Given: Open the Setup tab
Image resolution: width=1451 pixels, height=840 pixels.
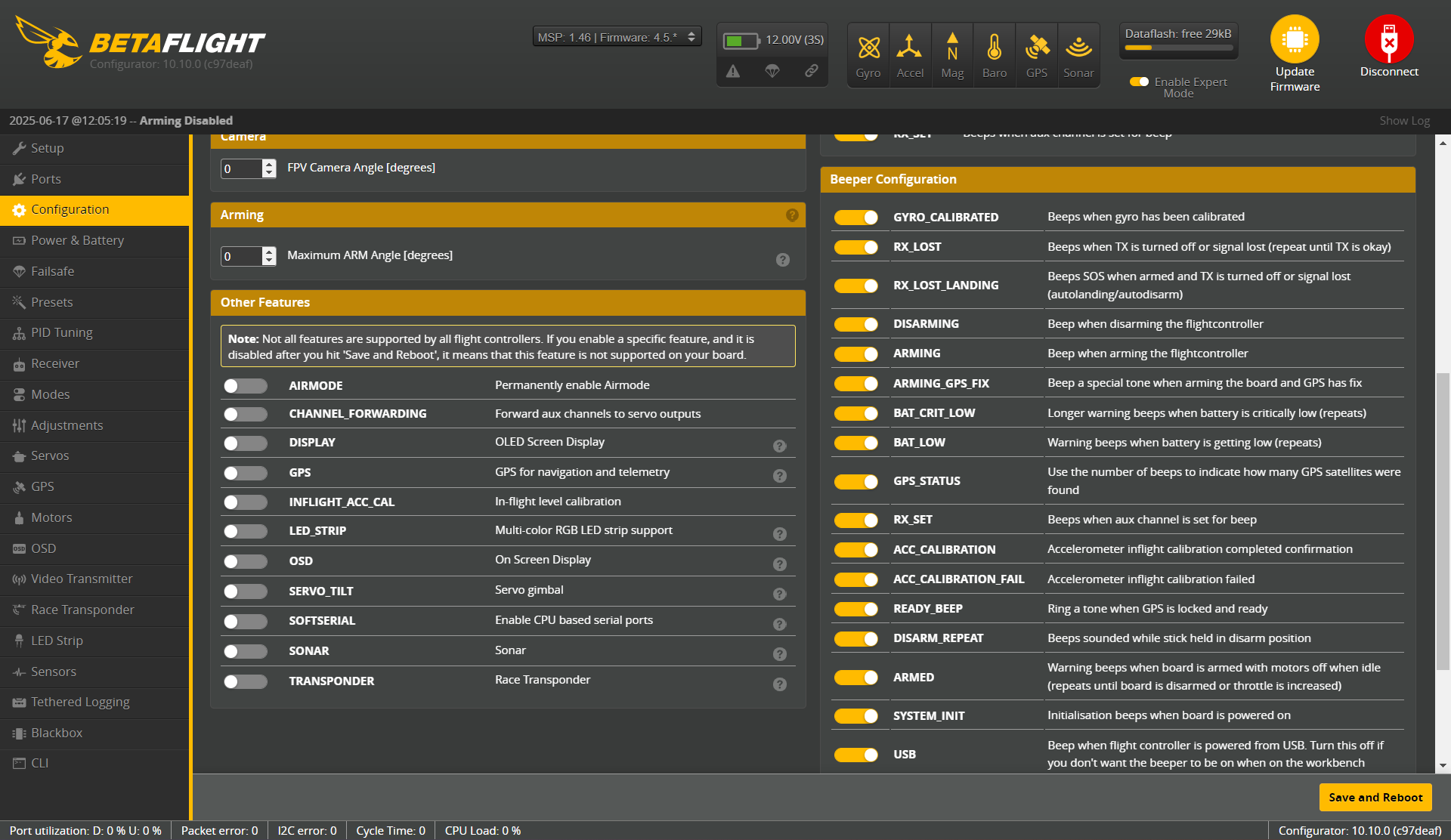Looking at the screenshot, I should point(94,149).
